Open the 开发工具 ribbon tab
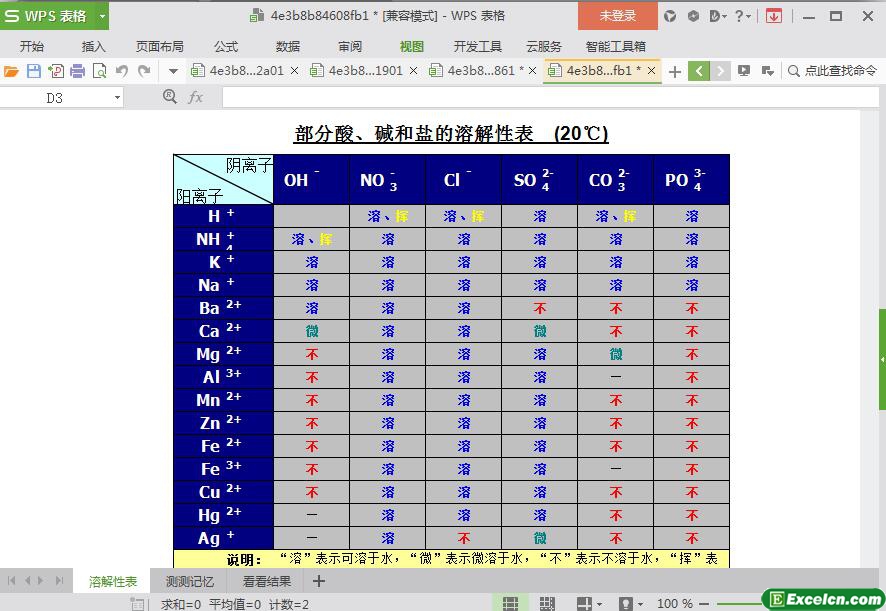 [478, 46]
